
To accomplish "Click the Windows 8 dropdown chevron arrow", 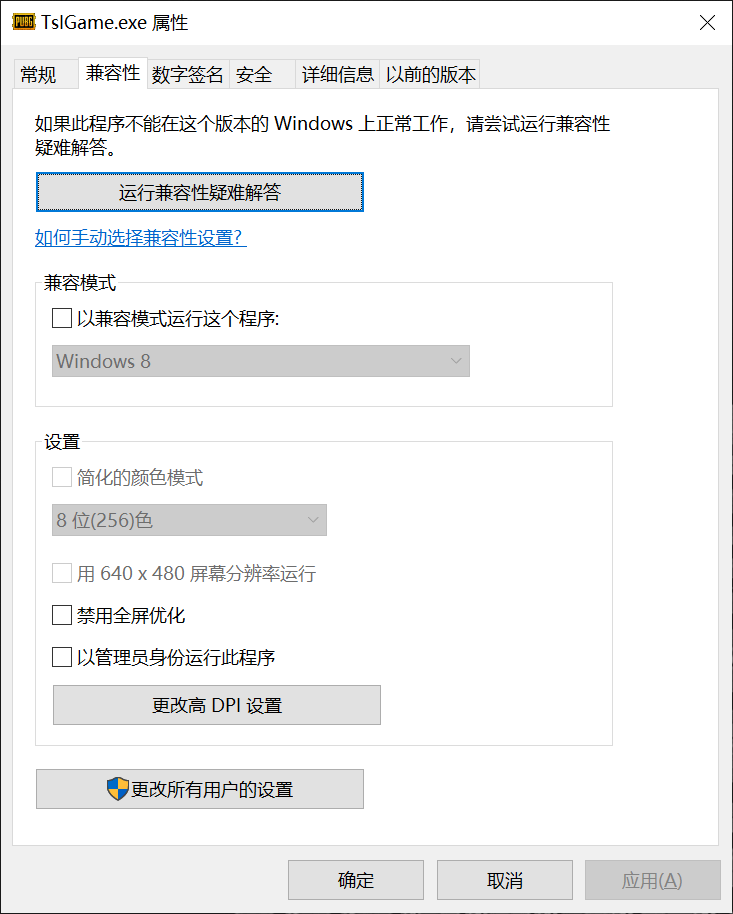I will (x=456, y=361).
